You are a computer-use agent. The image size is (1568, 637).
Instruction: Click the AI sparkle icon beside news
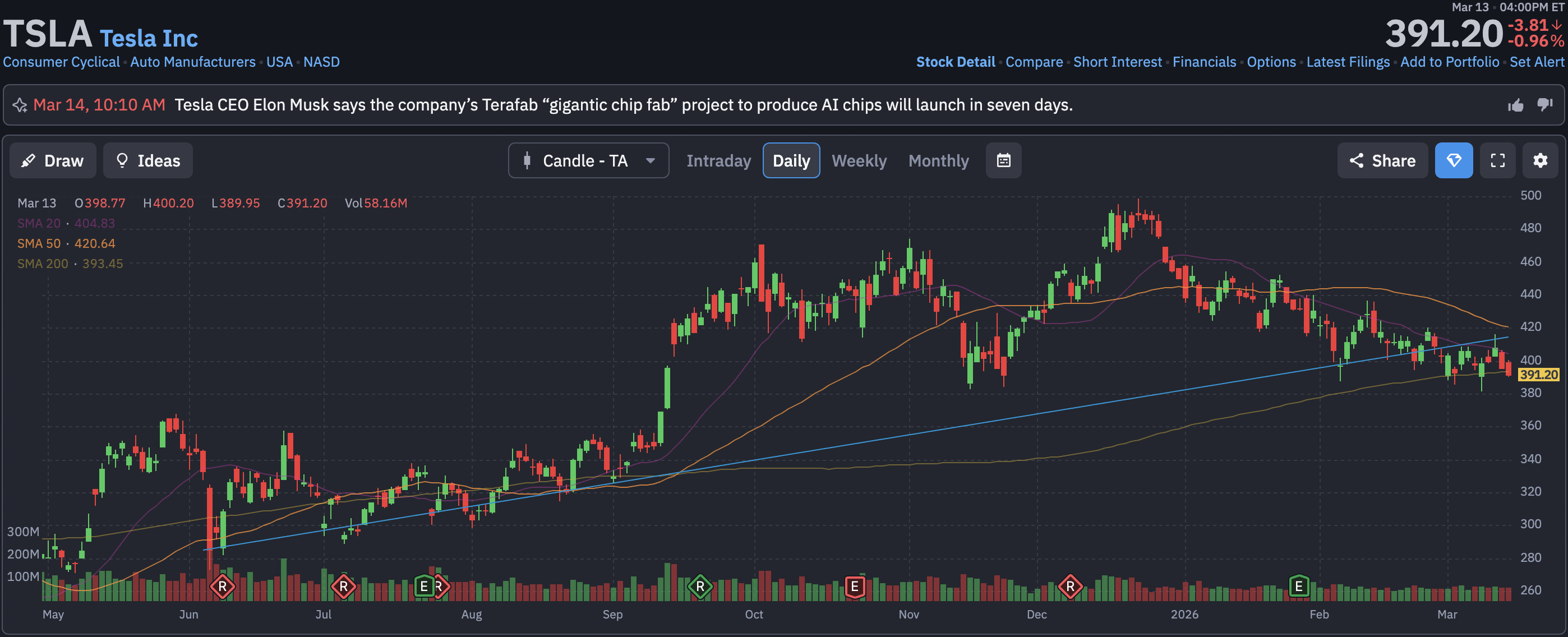pos(20,105)
